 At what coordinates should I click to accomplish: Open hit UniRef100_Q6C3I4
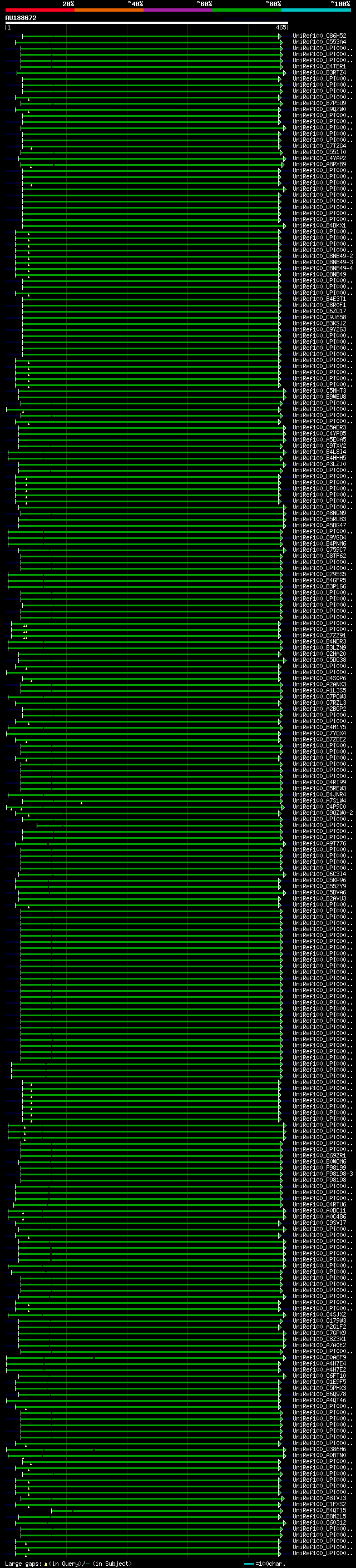point(319,874)
